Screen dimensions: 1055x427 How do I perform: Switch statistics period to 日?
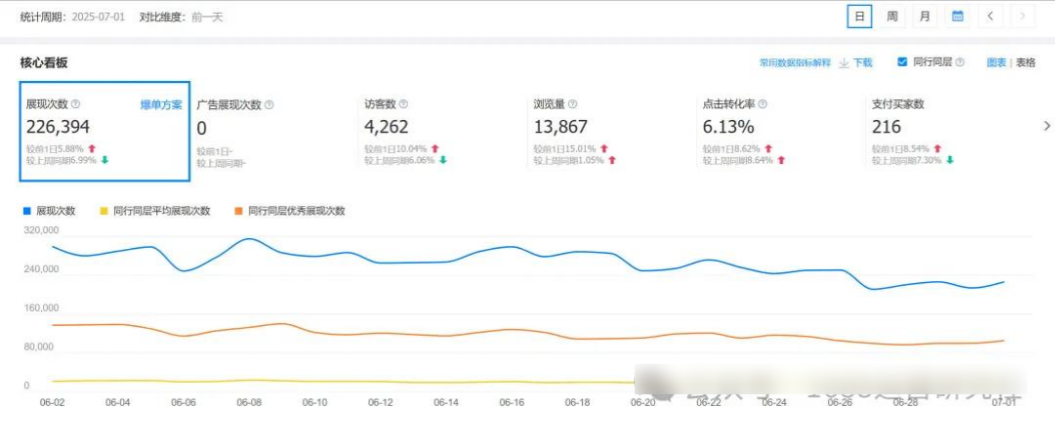(x=859, y=16)
